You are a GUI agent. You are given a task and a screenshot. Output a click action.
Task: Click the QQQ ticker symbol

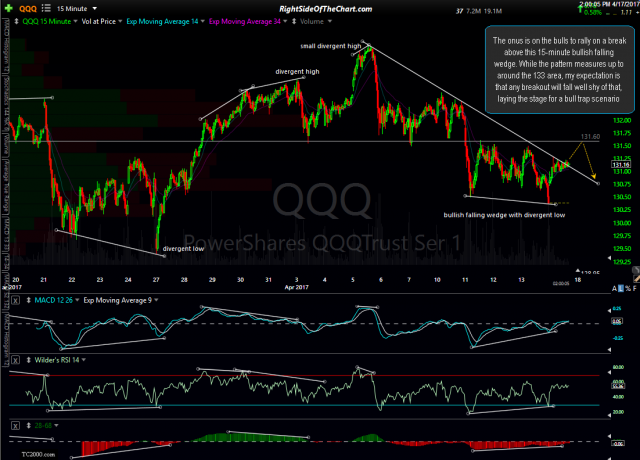(x=28, y=9)
